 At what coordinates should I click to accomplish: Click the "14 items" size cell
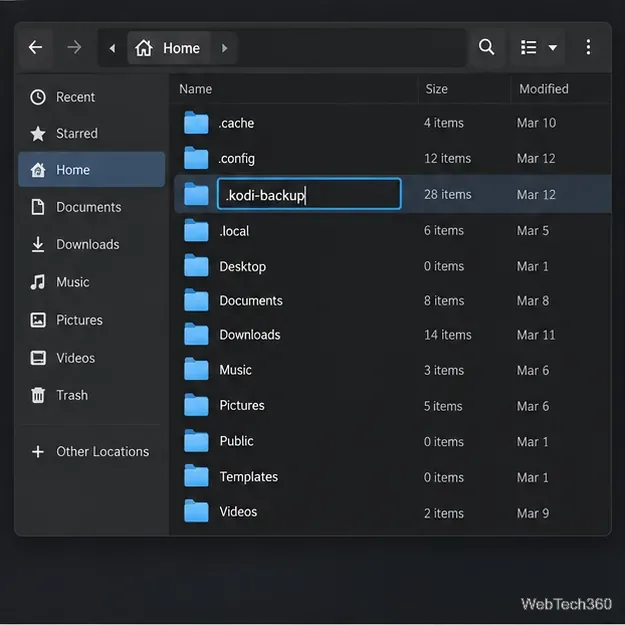coord(448,335)
